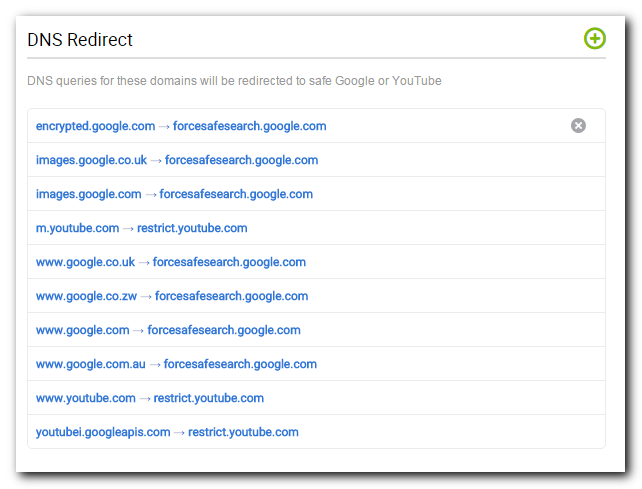The height and width of the screenshot is (489, 642).
Task: Select forcesafesearch target in the images.google.co.uk row
Action: point(241,160)
